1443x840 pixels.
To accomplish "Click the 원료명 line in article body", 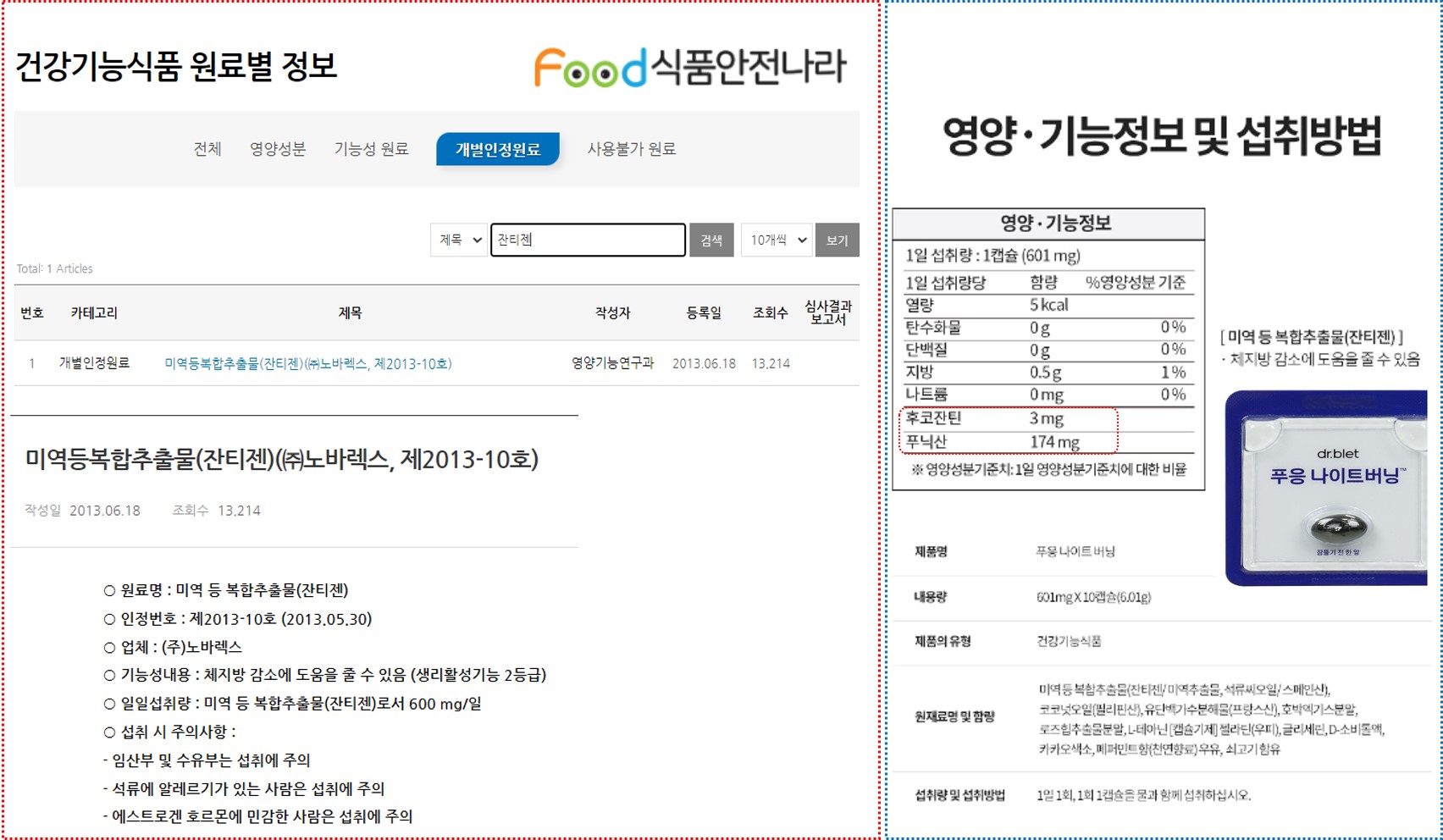I will coord(226,590).
